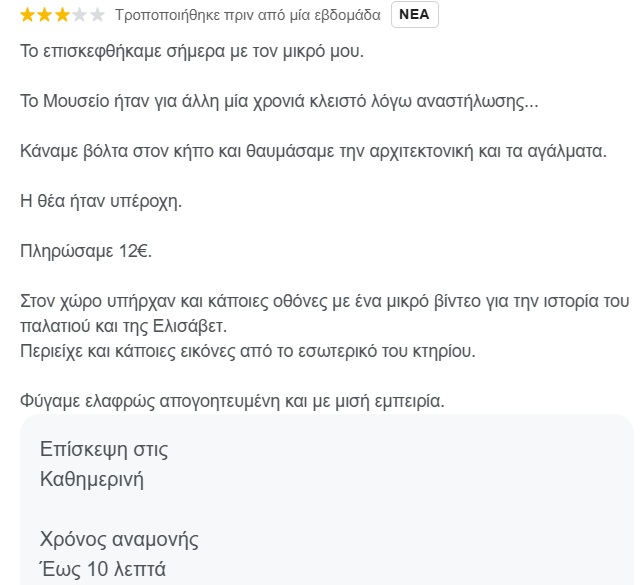Click the fourth gray rating star
This screenshot has width=644, height=585.
(x=79, y=15)
